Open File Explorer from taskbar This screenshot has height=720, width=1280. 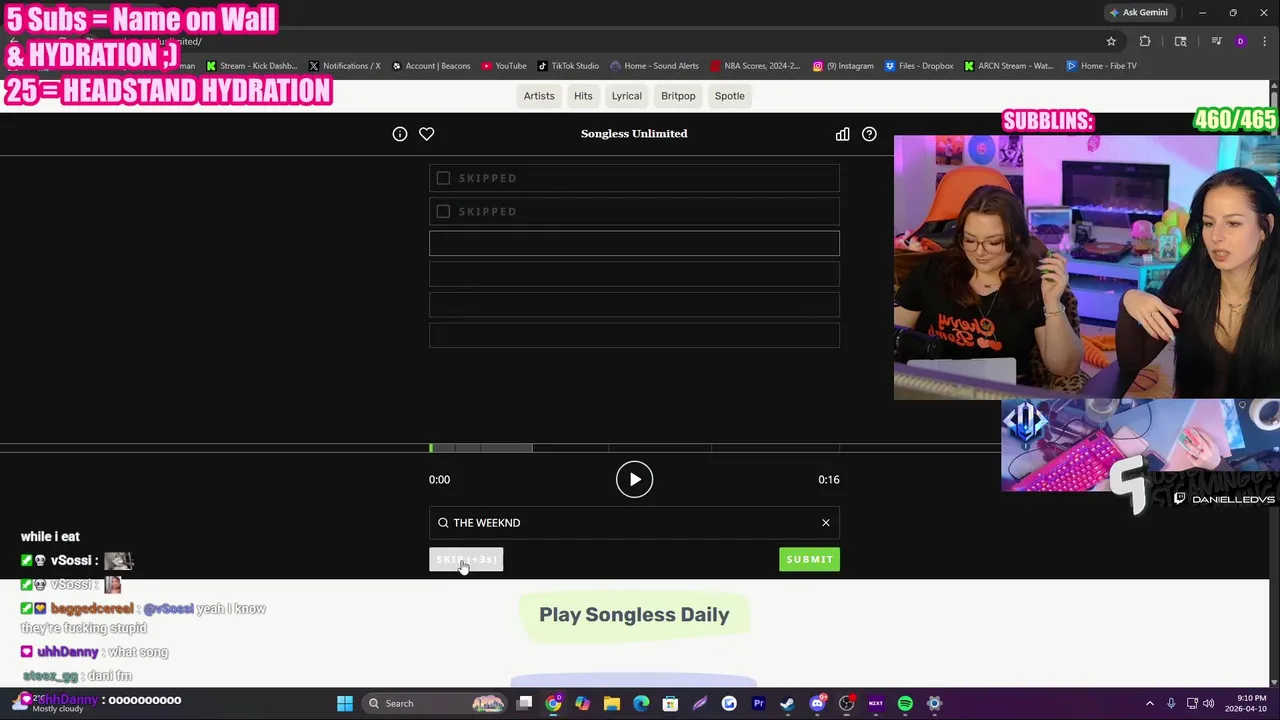pos(612,703)
